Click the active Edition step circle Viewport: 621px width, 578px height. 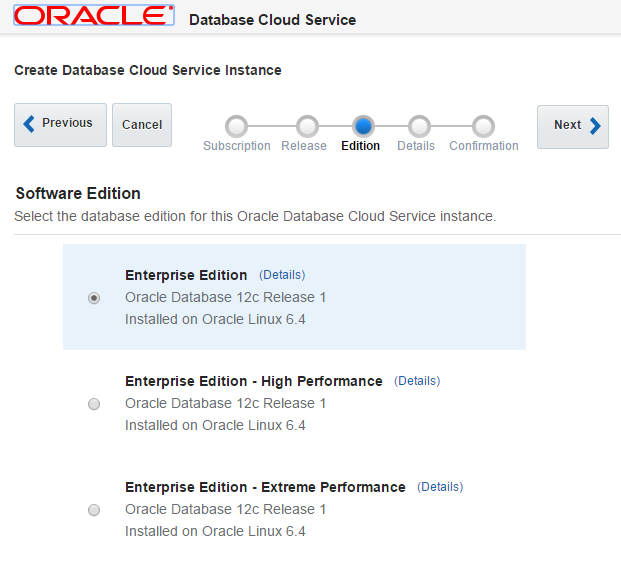point(363,126)
